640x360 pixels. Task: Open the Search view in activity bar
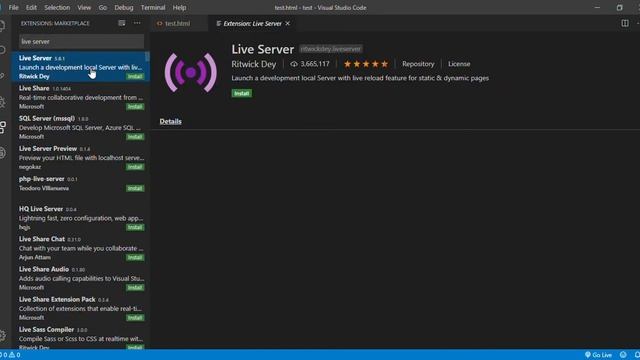tap(2, 50)
